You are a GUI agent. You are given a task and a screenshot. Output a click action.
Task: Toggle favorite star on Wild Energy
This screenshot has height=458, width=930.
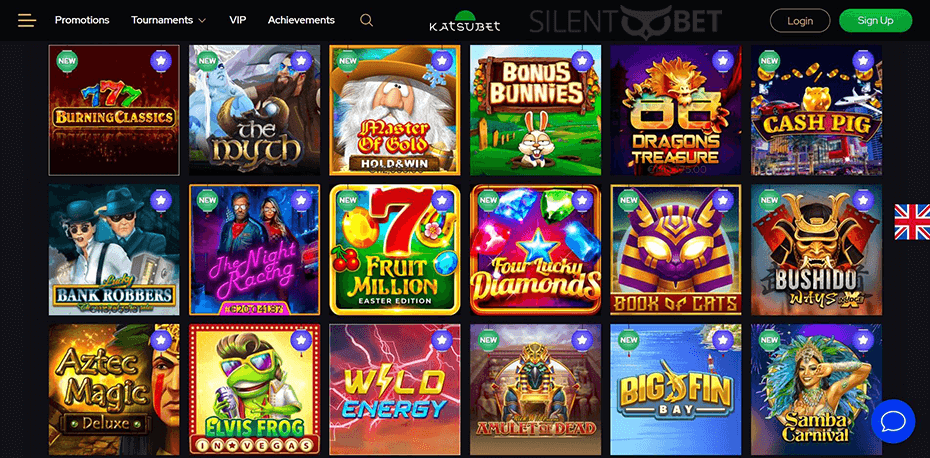point(442,340)
